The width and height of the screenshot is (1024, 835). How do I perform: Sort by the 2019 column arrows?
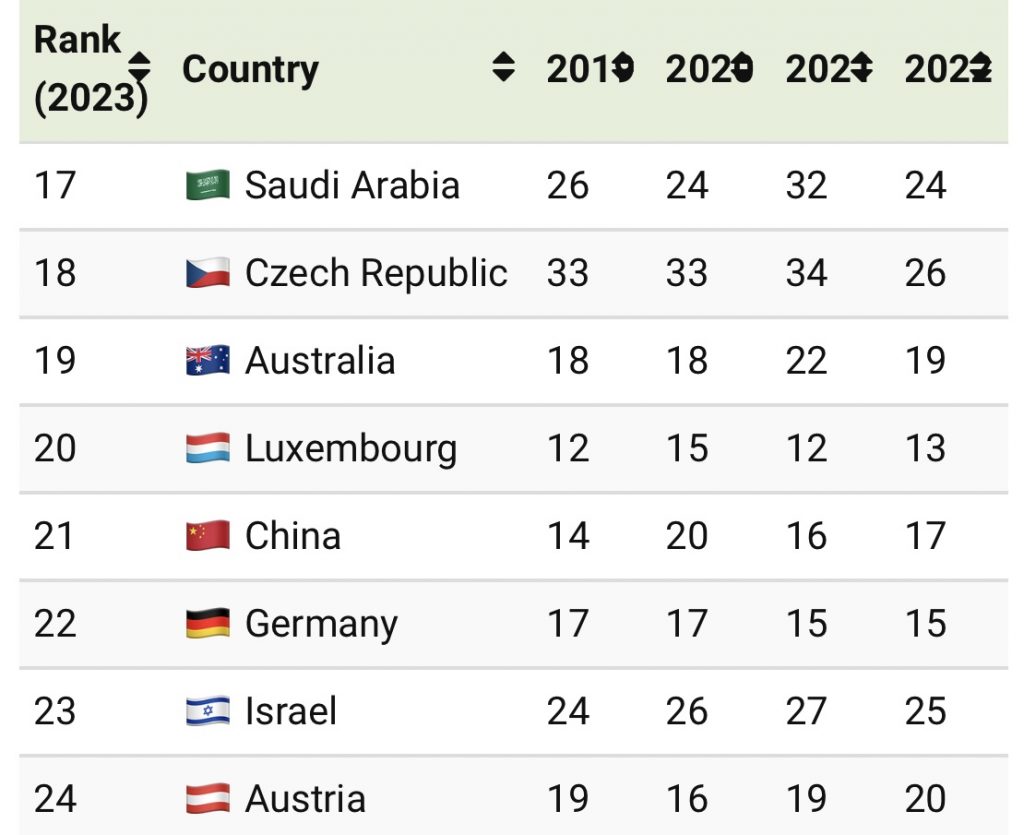click(623, 68)
